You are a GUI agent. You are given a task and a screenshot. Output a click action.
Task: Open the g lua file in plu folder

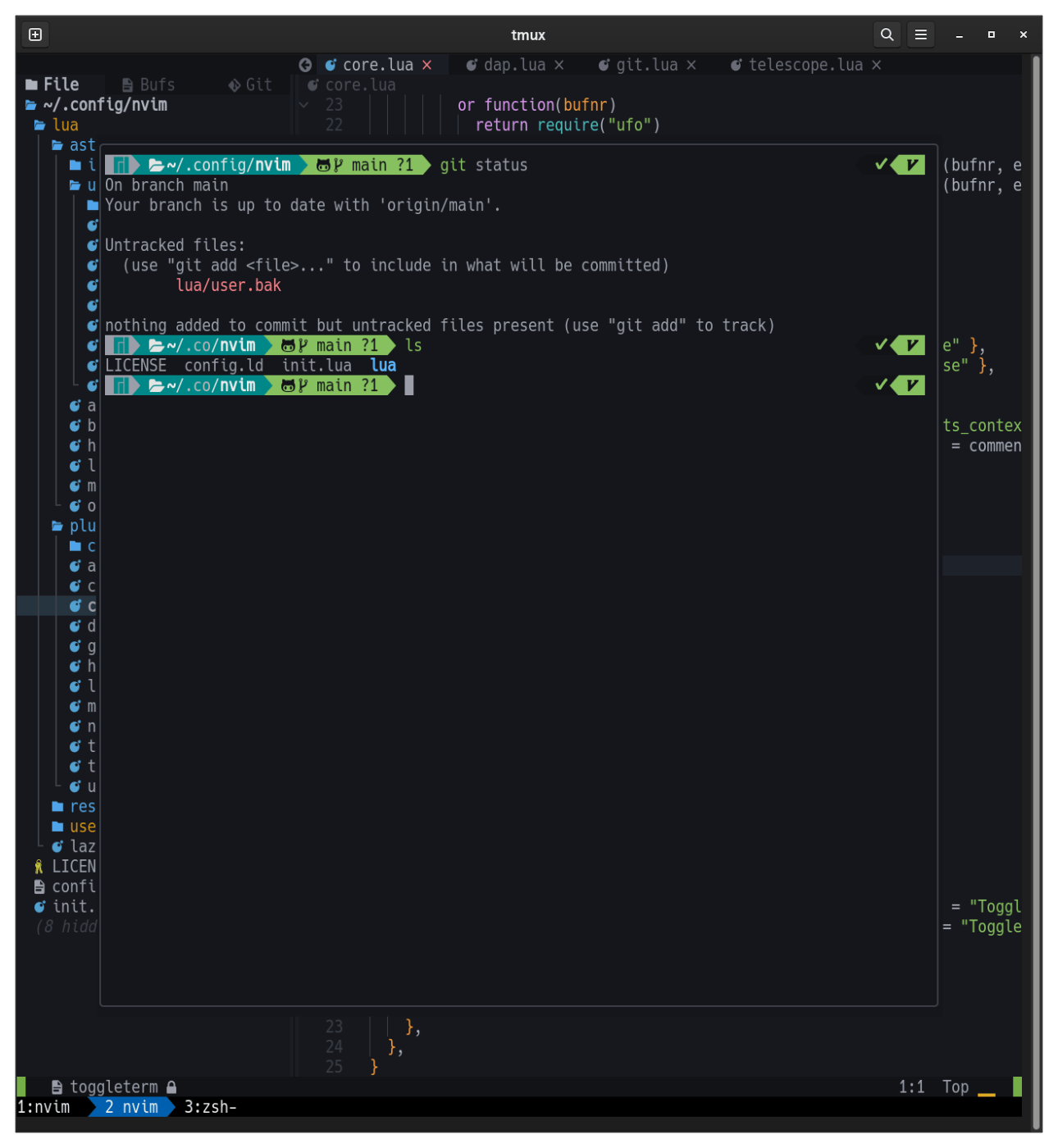[x=83, y=646]
